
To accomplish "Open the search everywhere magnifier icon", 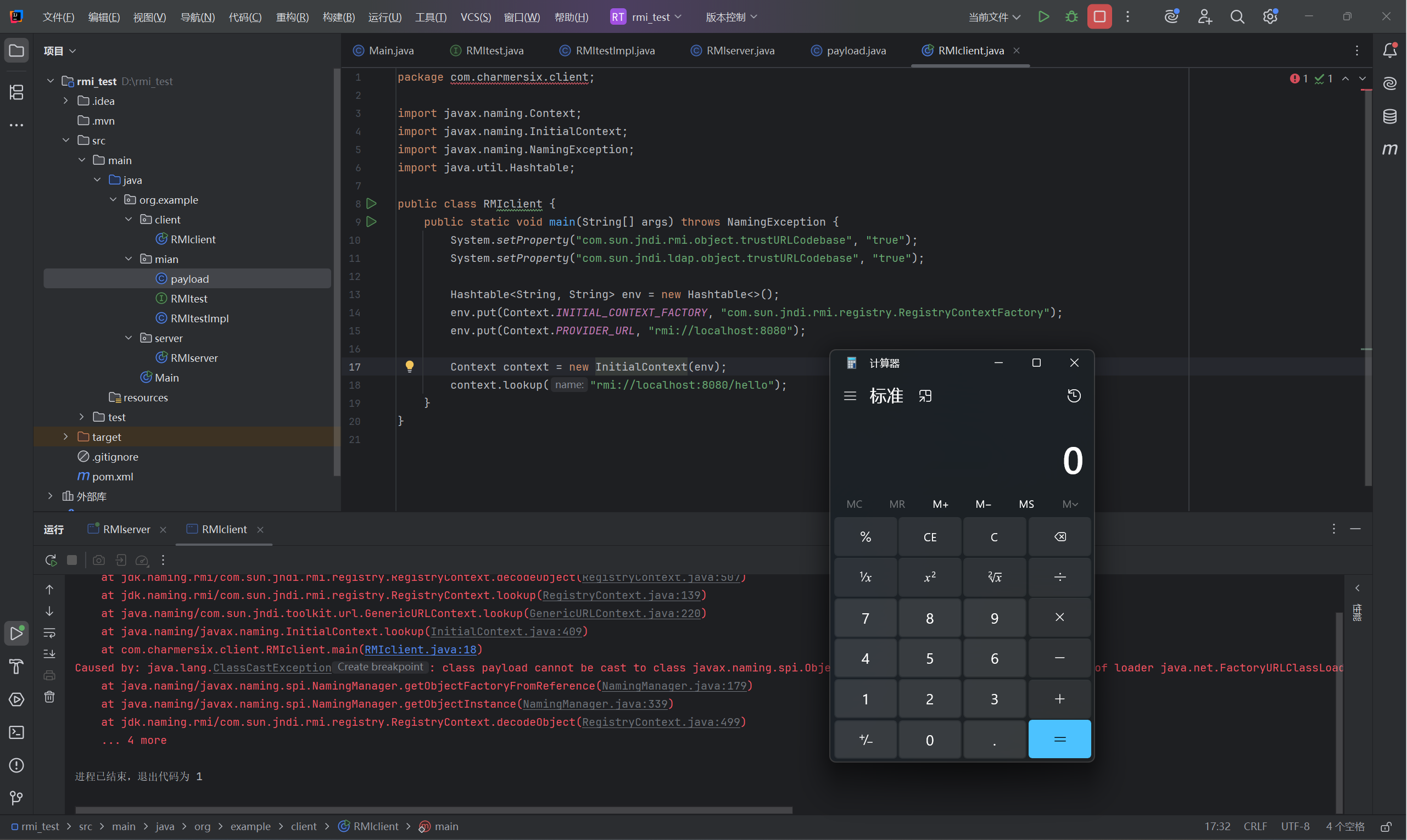I will click(1237, 17).
